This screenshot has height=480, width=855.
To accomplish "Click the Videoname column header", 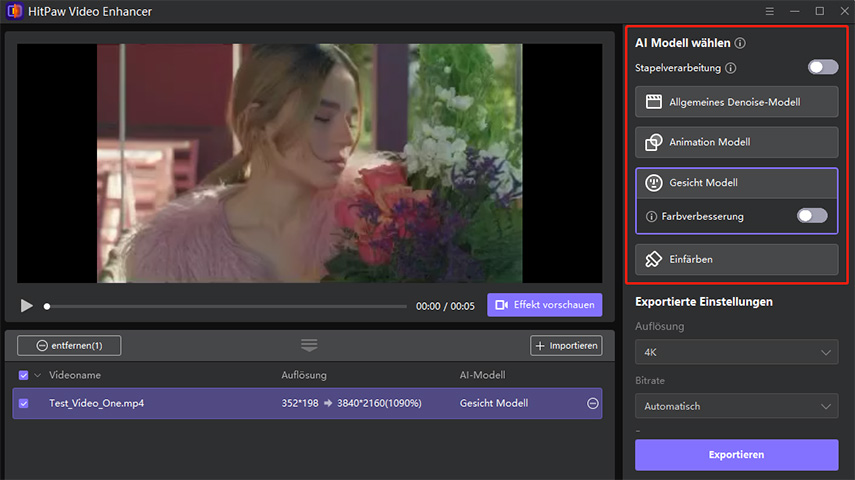I will pos(75,375).
